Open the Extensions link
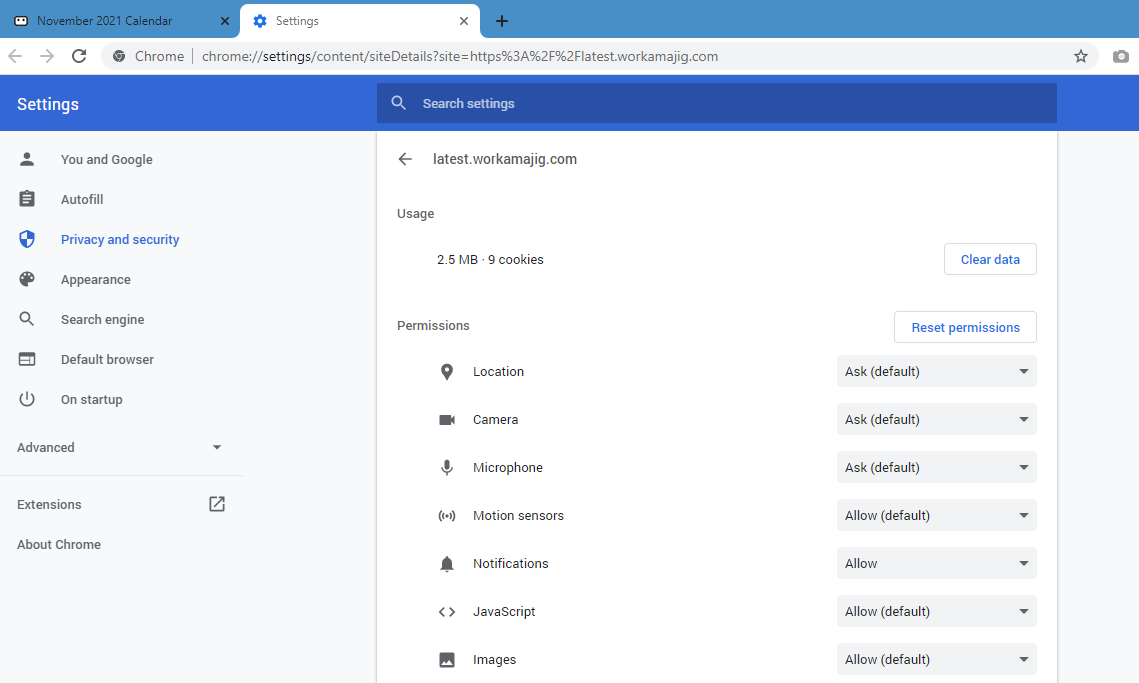This screenshot has height=683, width=1139. (49, 504)
